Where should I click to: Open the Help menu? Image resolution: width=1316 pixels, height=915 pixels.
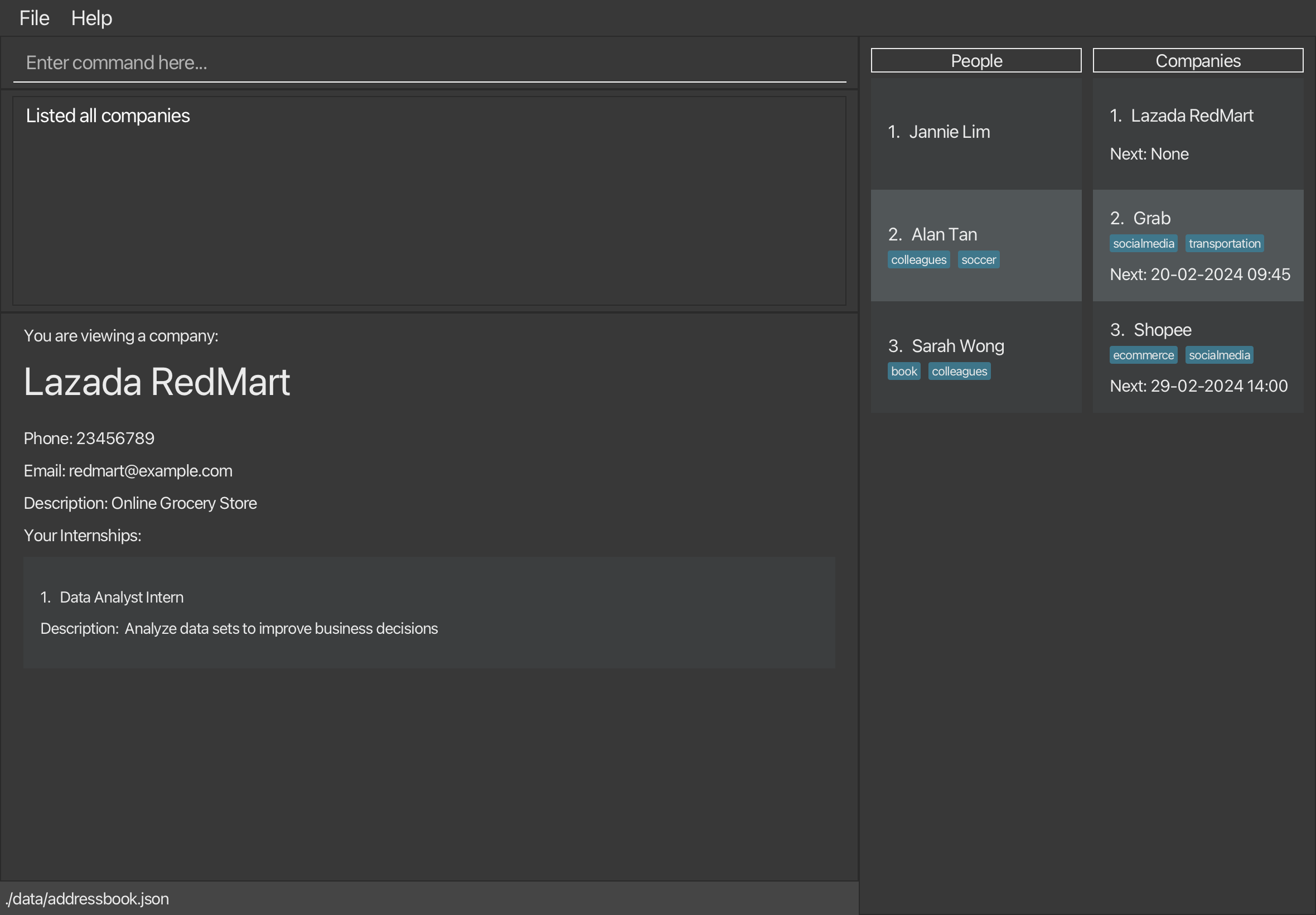point(91,18)
